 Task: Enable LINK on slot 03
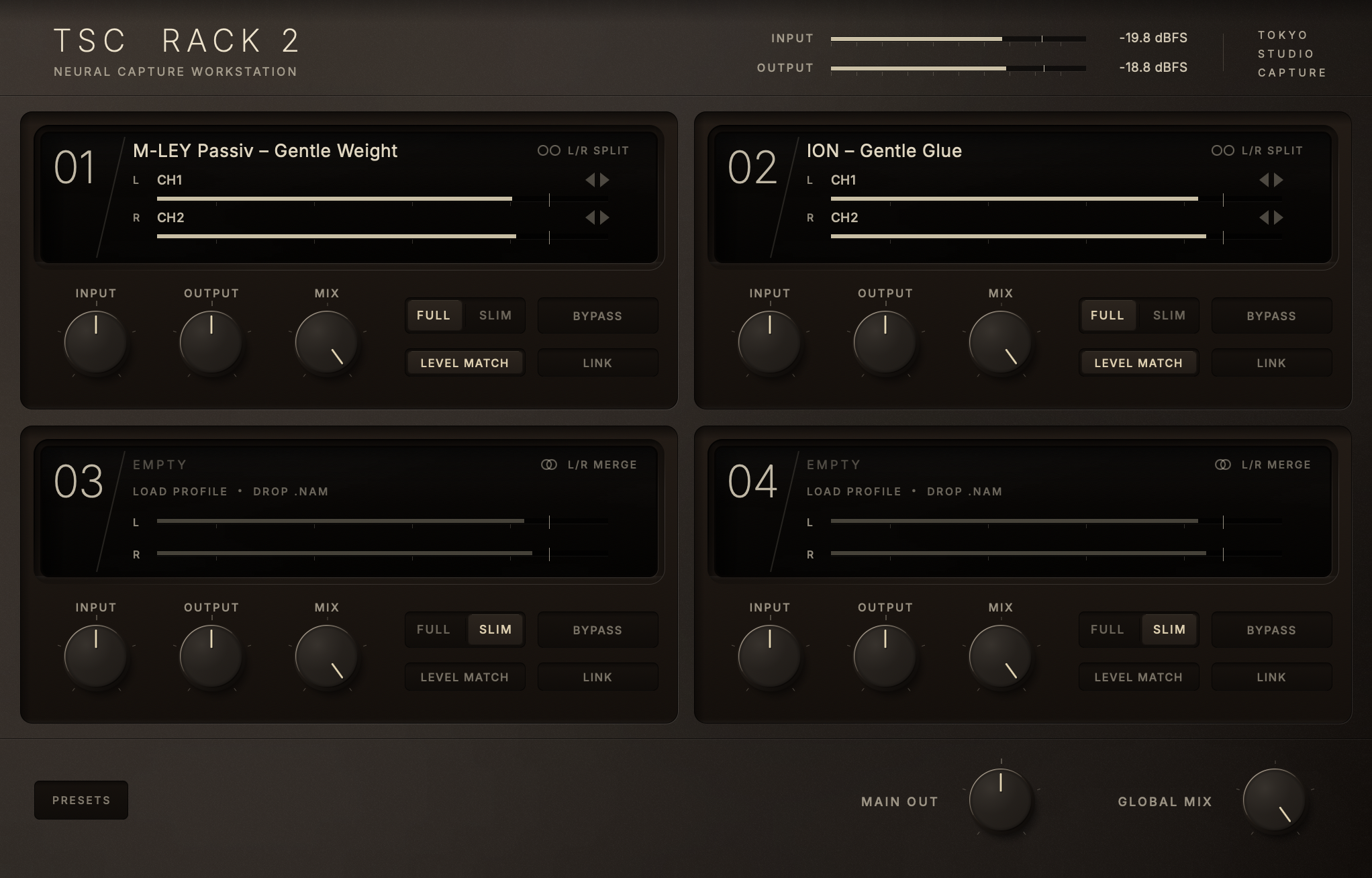click(597, 677)
